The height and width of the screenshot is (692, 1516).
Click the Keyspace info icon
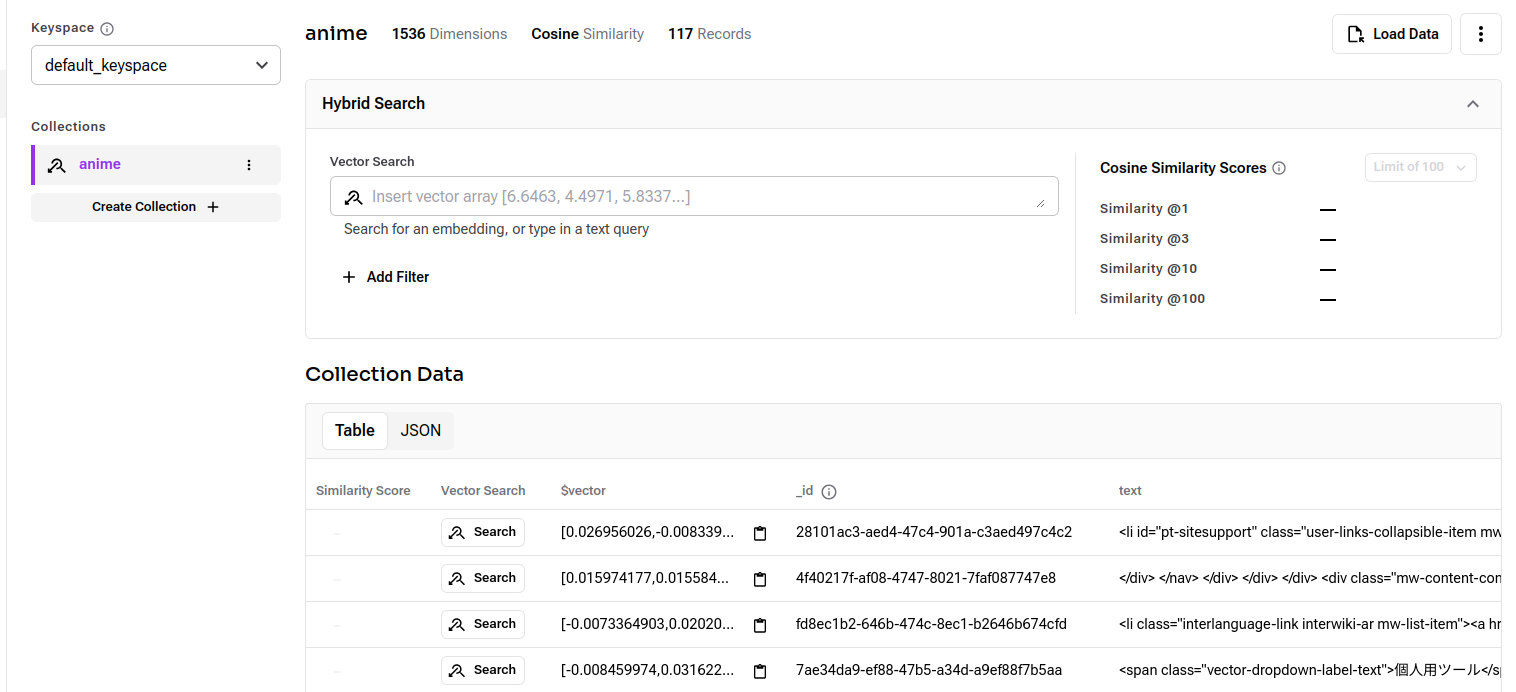(x=107, y=29)
